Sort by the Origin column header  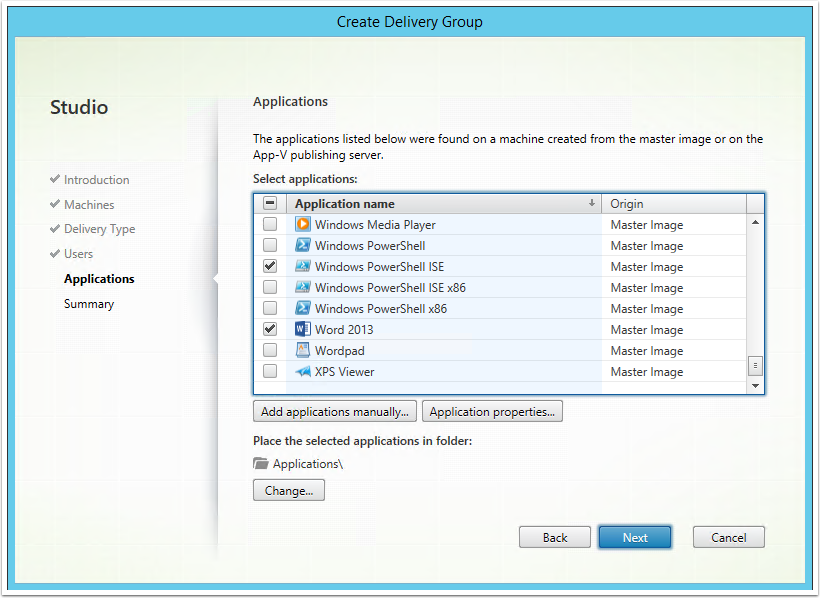pyautogui.click(x=674, y=204)
